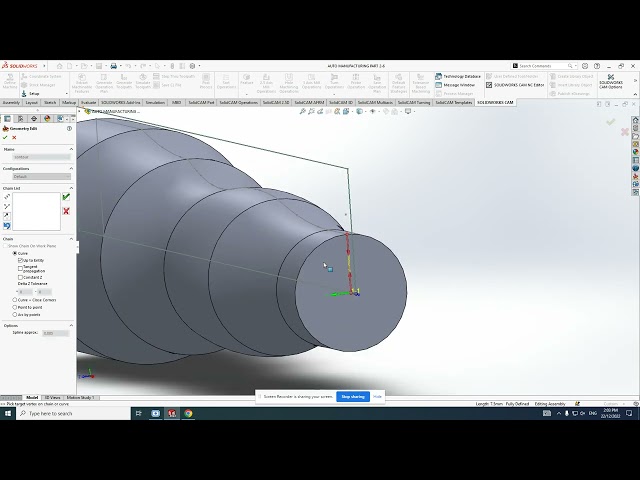
Task: Click the View Settings monitor icon
Action: (x=407, y=111)
